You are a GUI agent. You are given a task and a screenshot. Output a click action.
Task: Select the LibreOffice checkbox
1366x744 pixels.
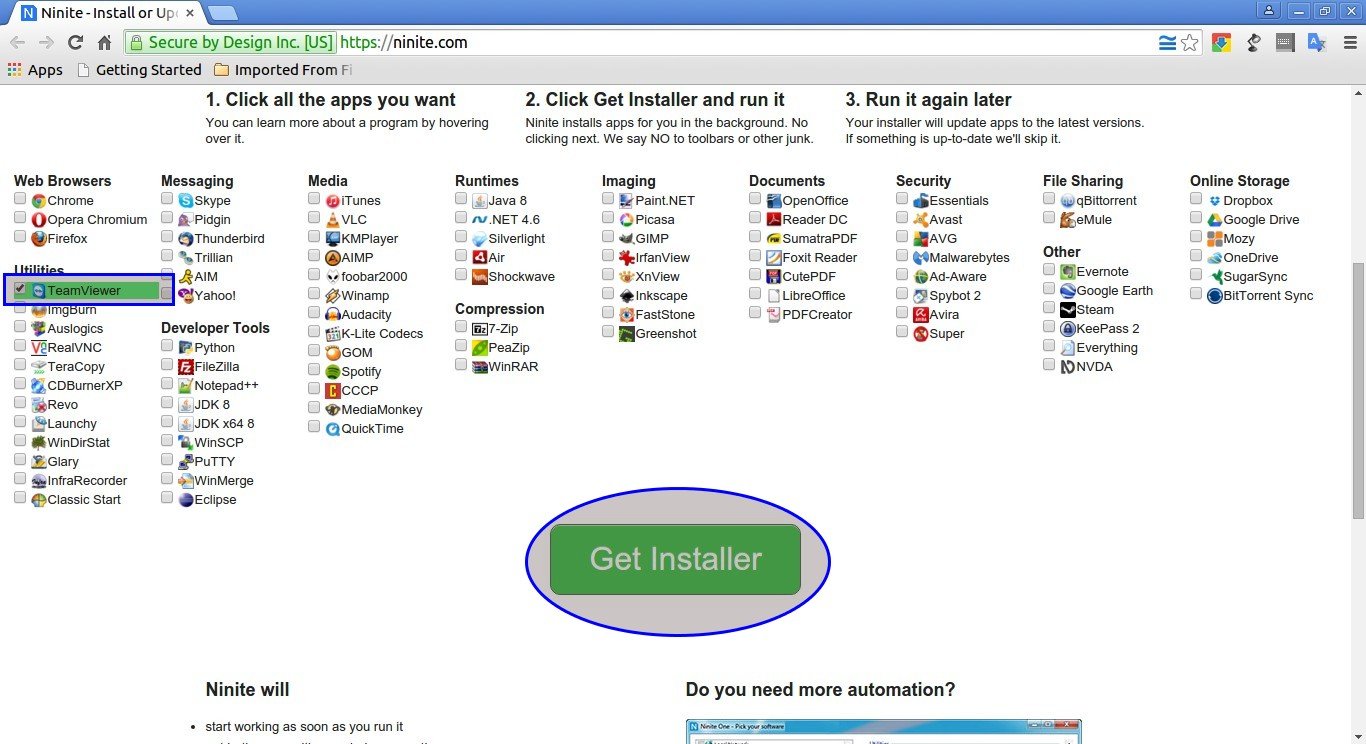[x=755, y=294]
